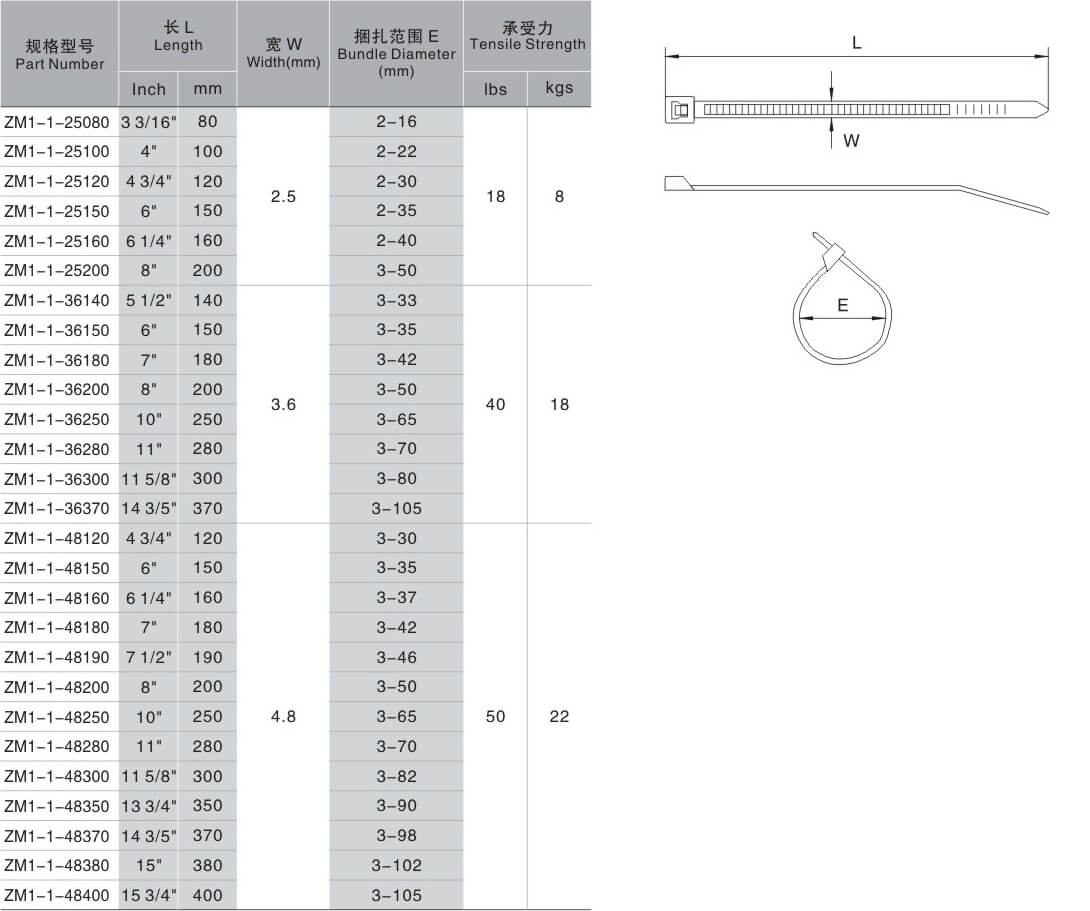This screenshot has height=911, width=1090.
Task: Click the kgs sub-header
Action: pos(559,88)
